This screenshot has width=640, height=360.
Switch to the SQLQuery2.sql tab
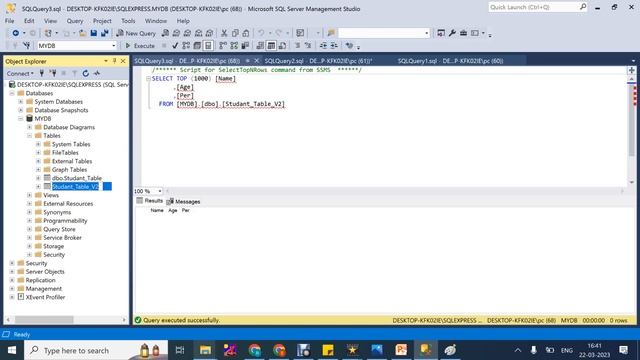point(318,61)
